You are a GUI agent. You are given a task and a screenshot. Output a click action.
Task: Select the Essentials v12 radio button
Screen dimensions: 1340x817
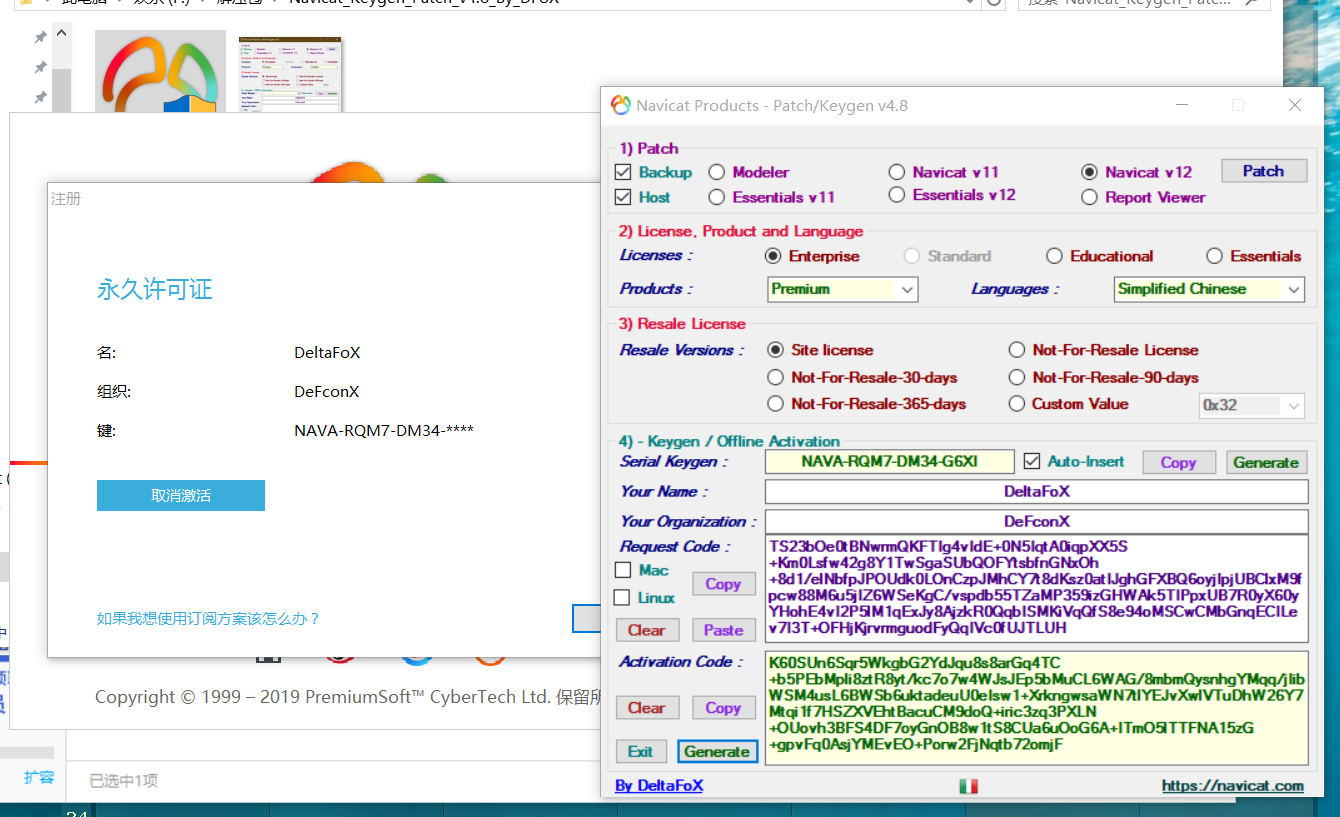click(x=896, y=194)
